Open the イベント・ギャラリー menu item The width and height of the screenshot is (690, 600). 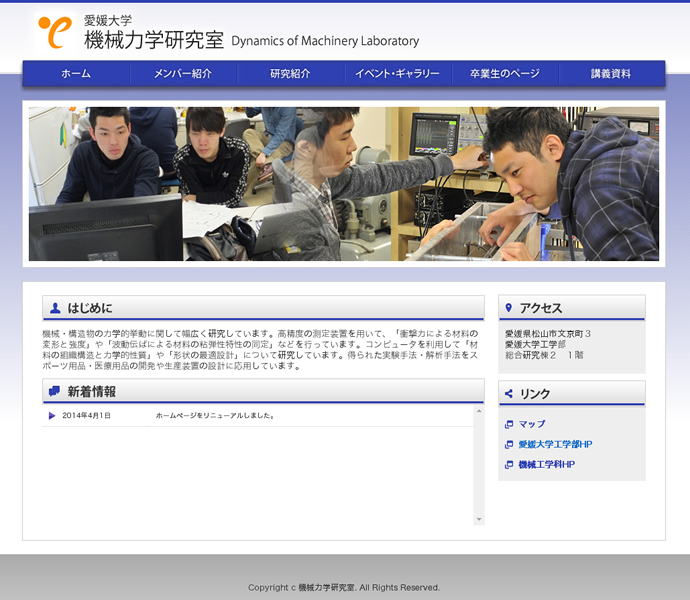click(397, 74)
